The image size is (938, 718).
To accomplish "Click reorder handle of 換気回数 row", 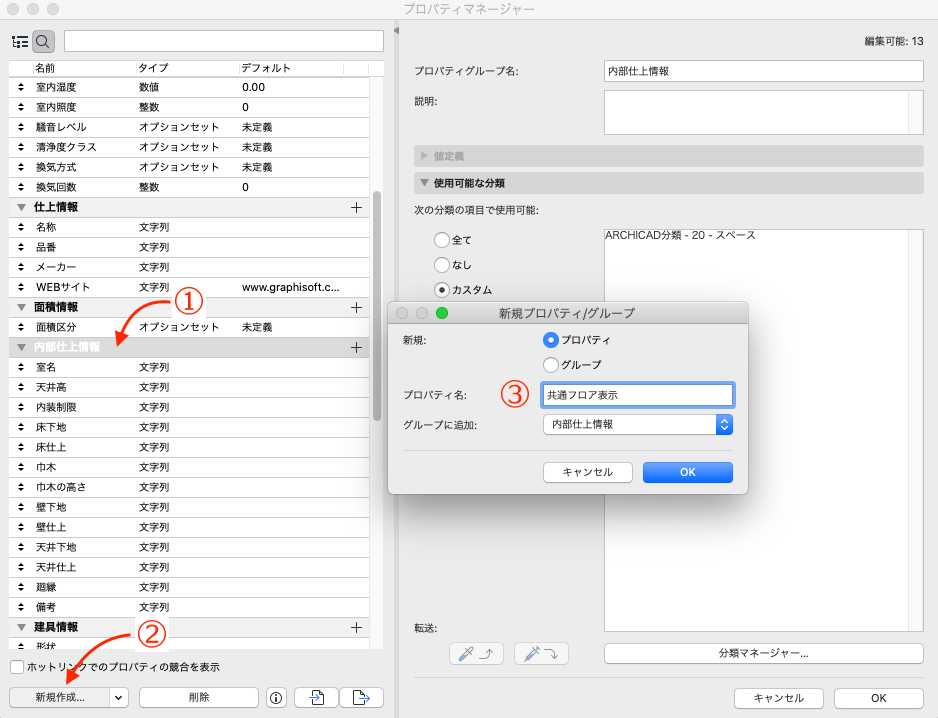I will click(x=21, y=187).
